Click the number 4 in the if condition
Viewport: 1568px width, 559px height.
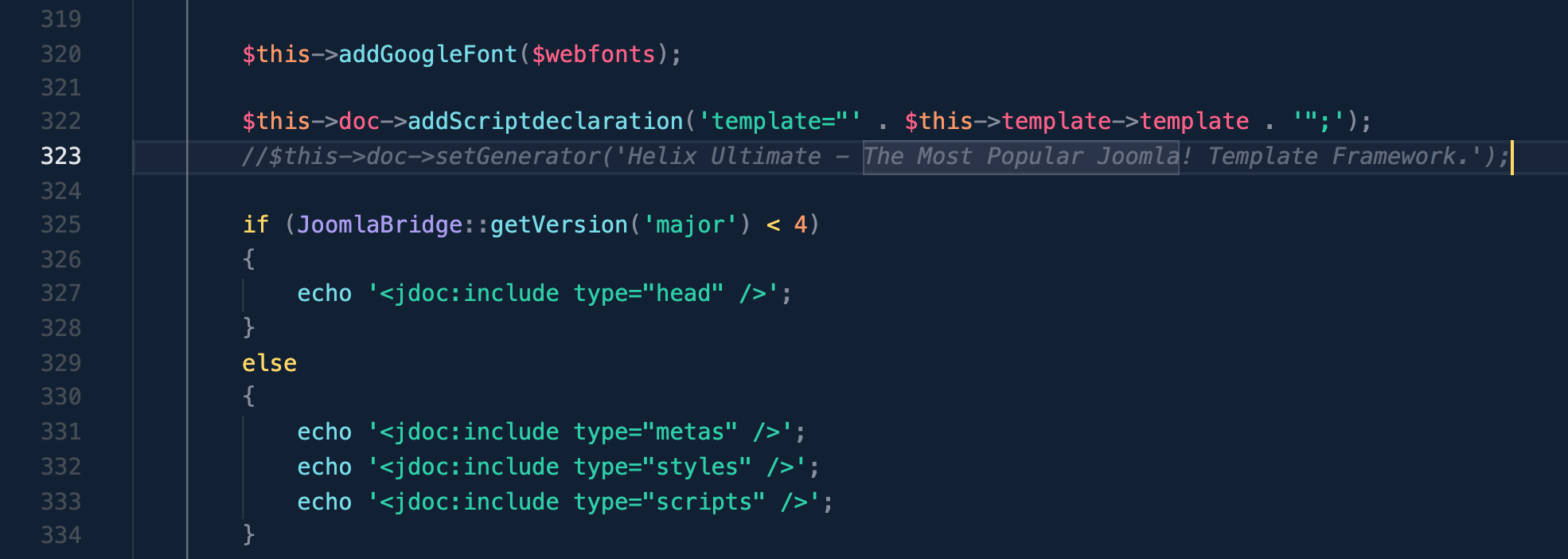click(x=801, y=225)
